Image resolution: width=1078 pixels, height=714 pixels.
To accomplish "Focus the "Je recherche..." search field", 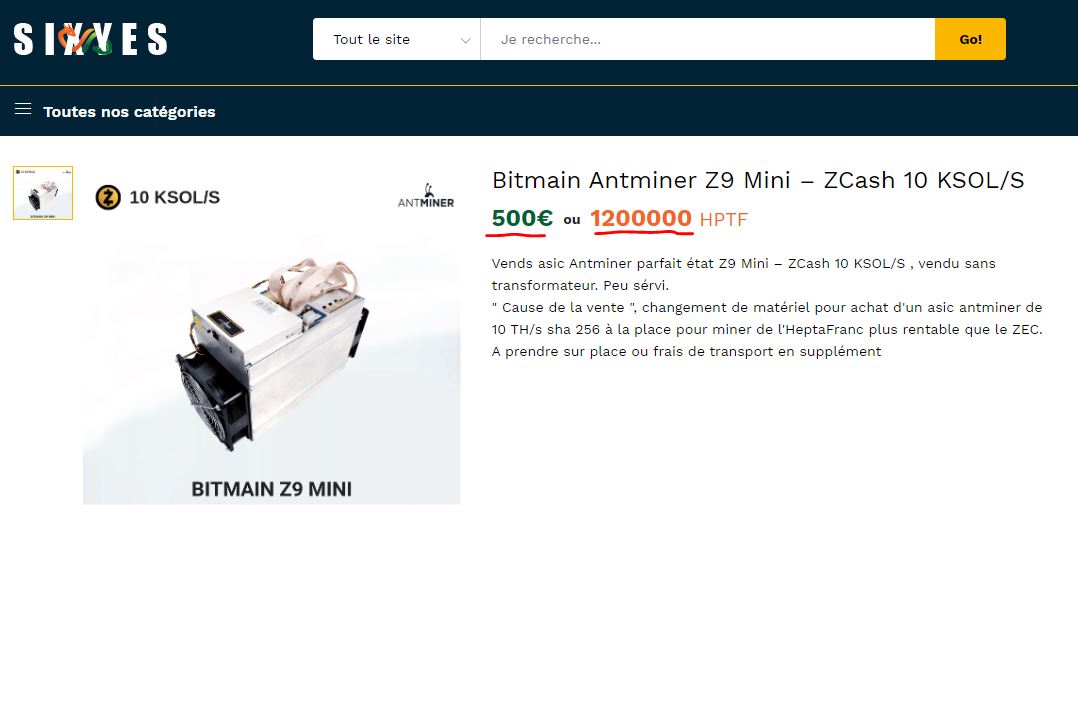I will point(707,40).
